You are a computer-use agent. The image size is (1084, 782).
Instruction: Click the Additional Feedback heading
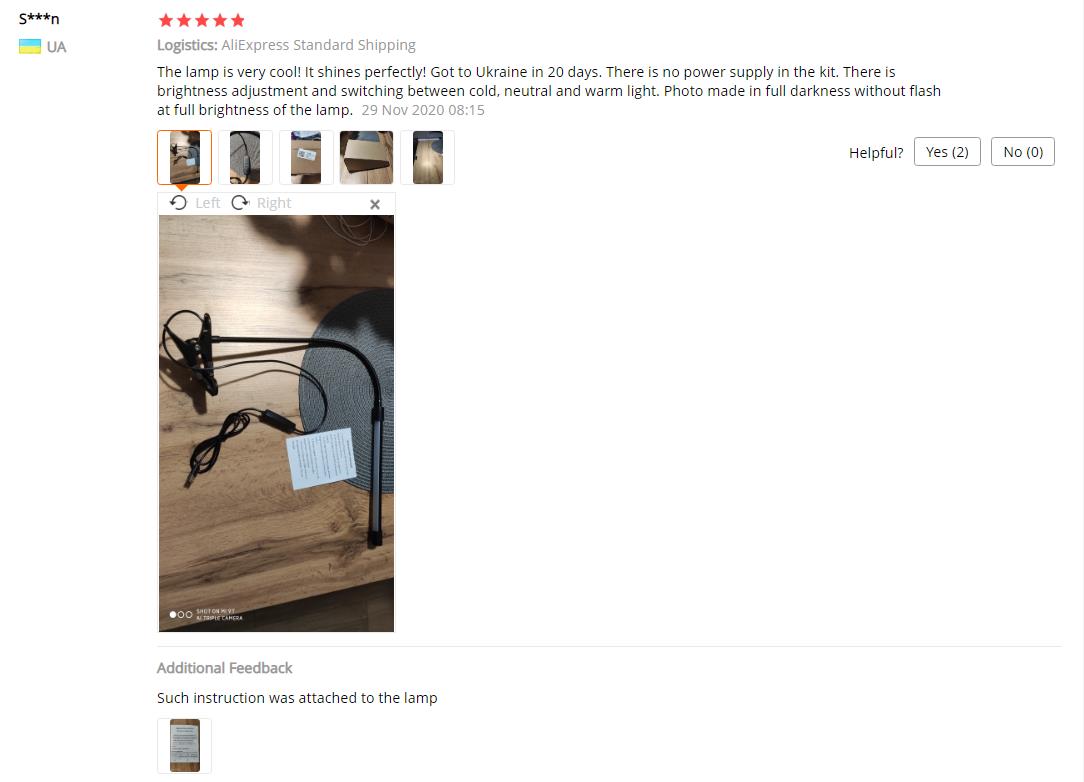(225, 668)
